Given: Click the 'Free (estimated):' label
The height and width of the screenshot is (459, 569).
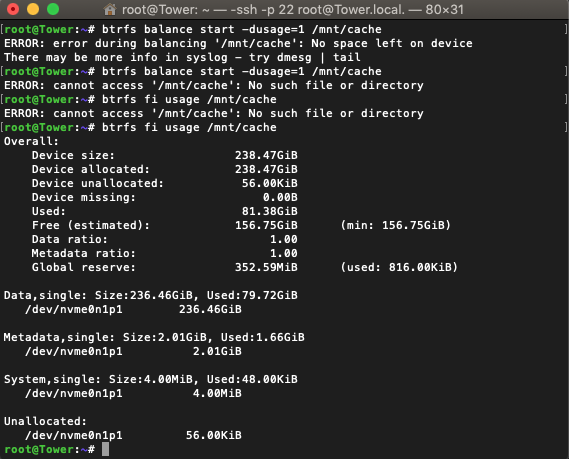Looking at the screenshot, I should pyautogui.click(x=91, y=225).
